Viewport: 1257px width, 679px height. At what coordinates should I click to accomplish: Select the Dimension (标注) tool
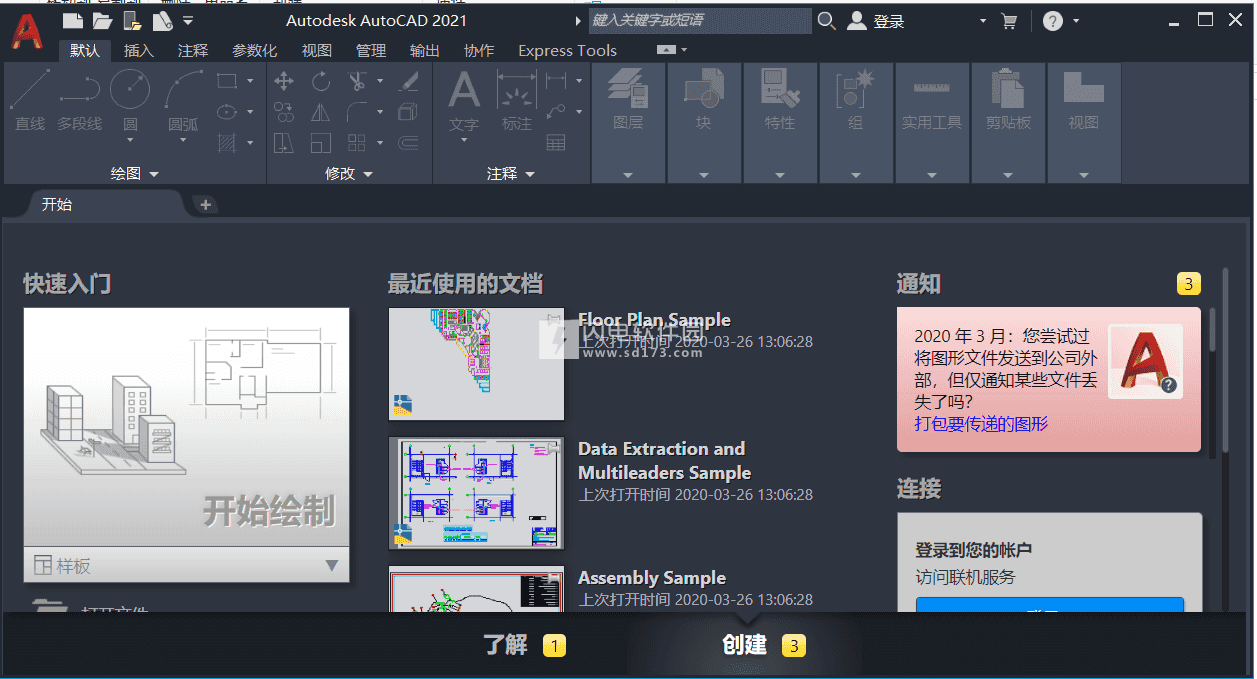(517, 101)
